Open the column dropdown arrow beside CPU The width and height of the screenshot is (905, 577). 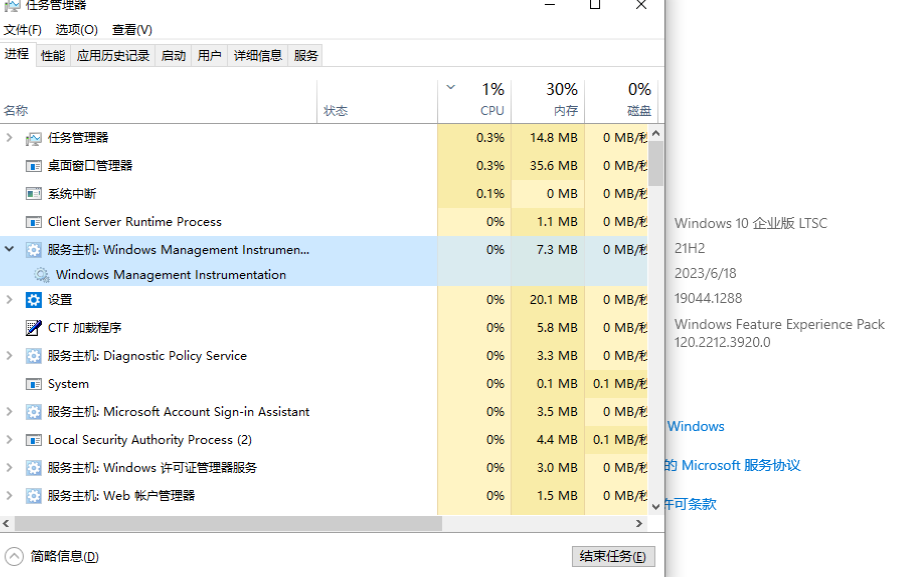coord(450,88)
